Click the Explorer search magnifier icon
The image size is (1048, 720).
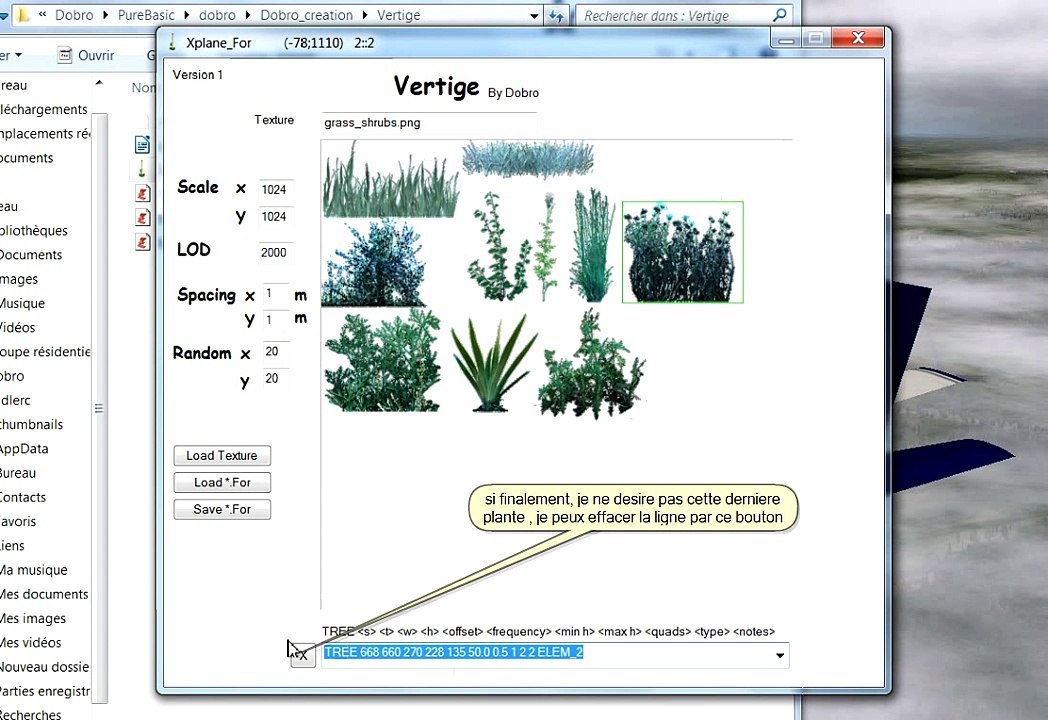click(x=779, y=15)
